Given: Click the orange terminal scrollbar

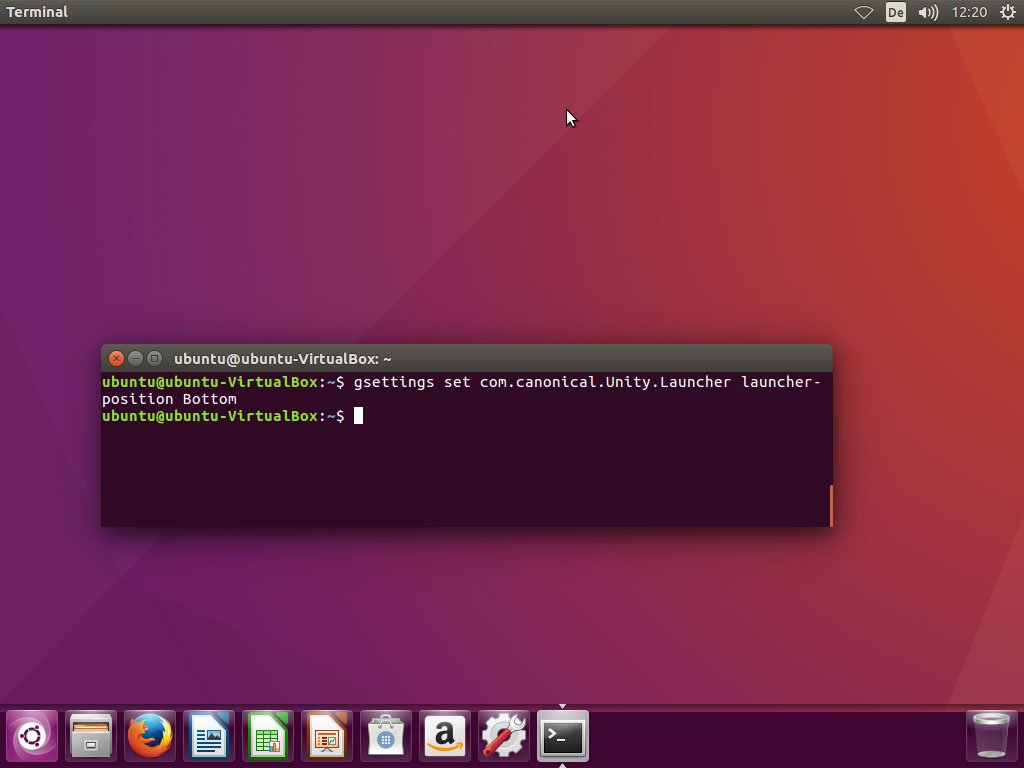Looking at the screenshot, I should 831,506.
